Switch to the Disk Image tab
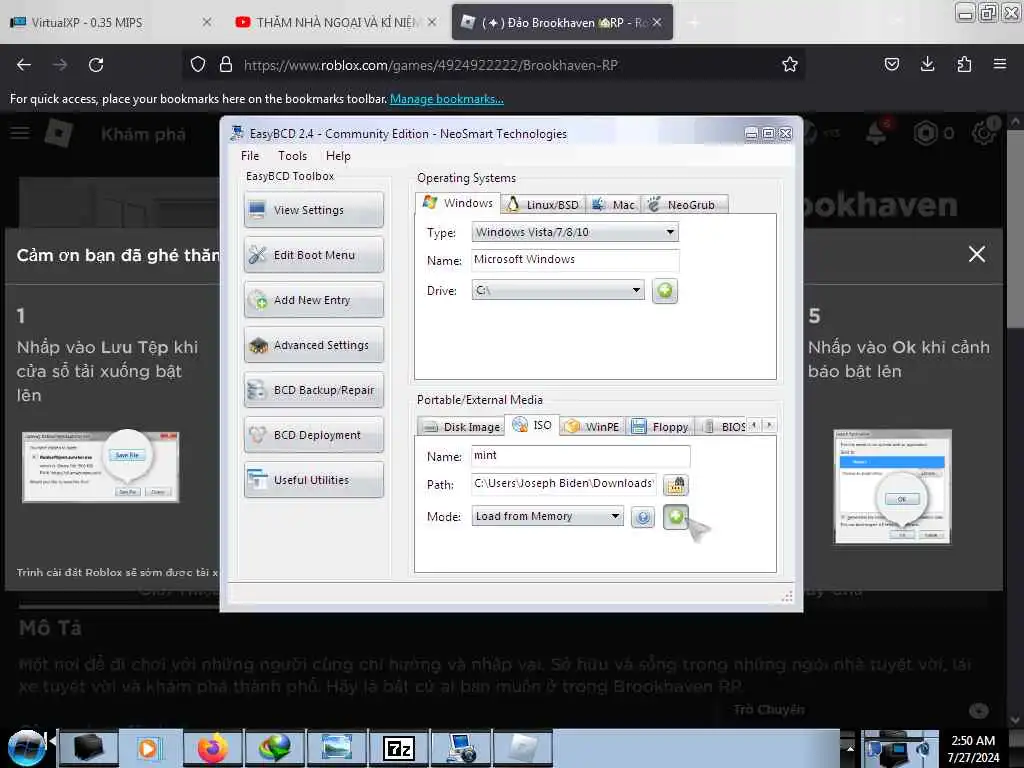1024x768 pixels. (461, 426)
